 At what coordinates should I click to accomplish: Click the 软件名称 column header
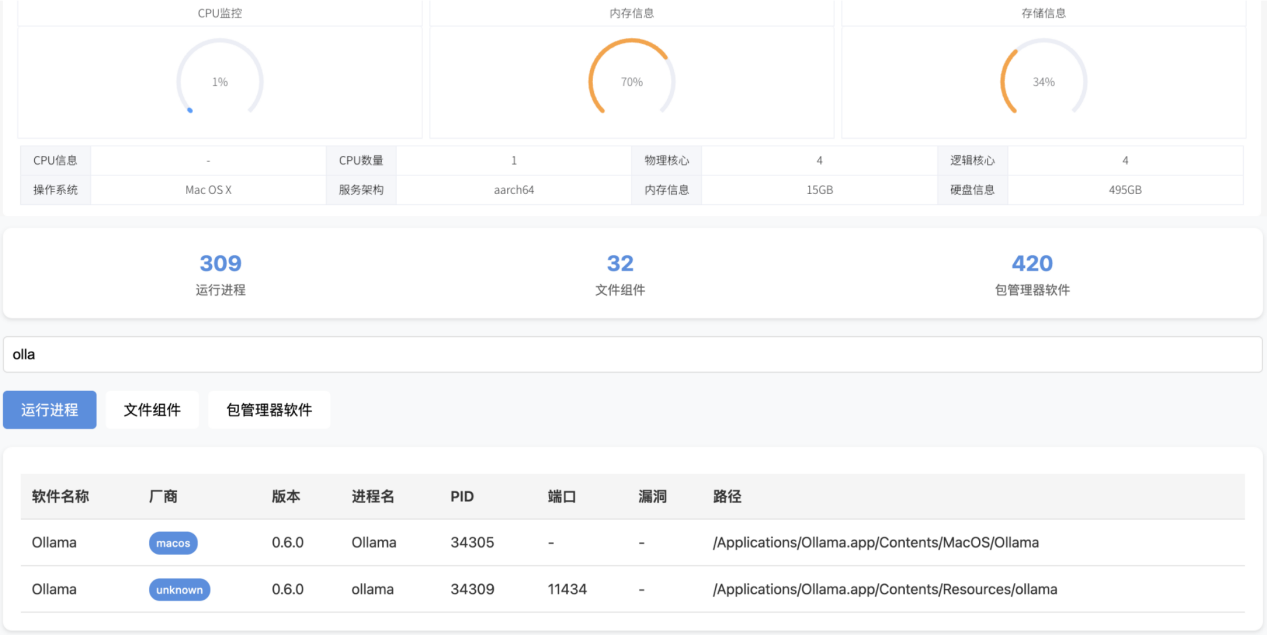click(x=60, y=496)
